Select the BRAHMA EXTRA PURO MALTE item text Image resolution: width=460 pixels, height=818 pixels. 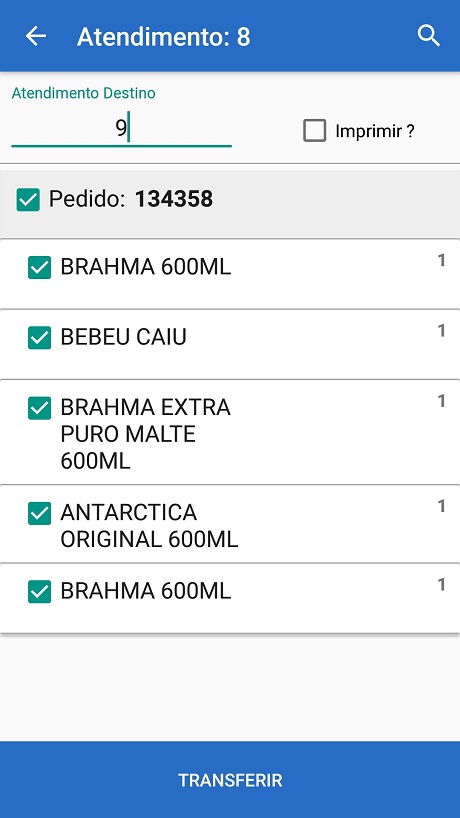coord(146,434)
